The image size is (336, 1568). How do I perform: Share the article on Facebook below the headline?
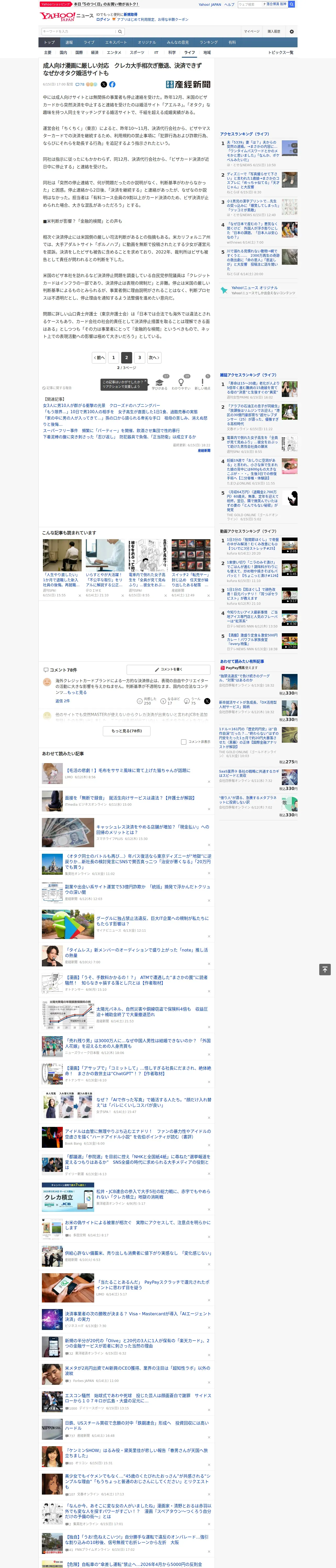[x=112, y=85]
